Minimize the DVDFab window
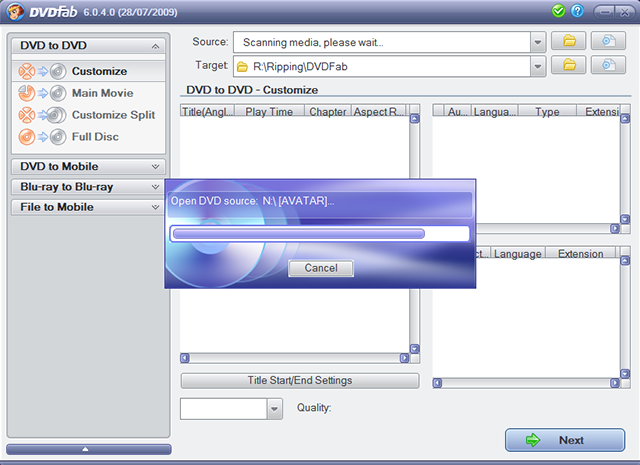The width and height of the screenshot is (640, 465). pyautogui.click(x=604, y=12)
